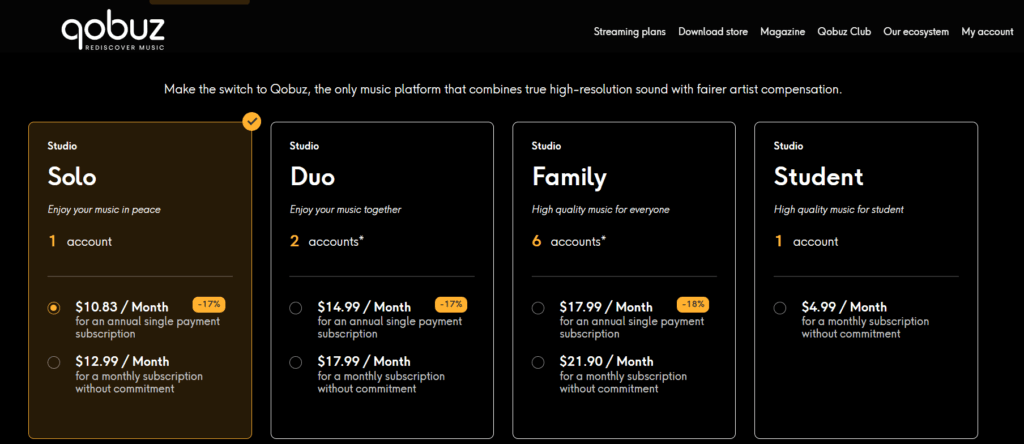The image size is (1024, 444).
Task: Click the Qobuz logo
Action: (112, 31)
